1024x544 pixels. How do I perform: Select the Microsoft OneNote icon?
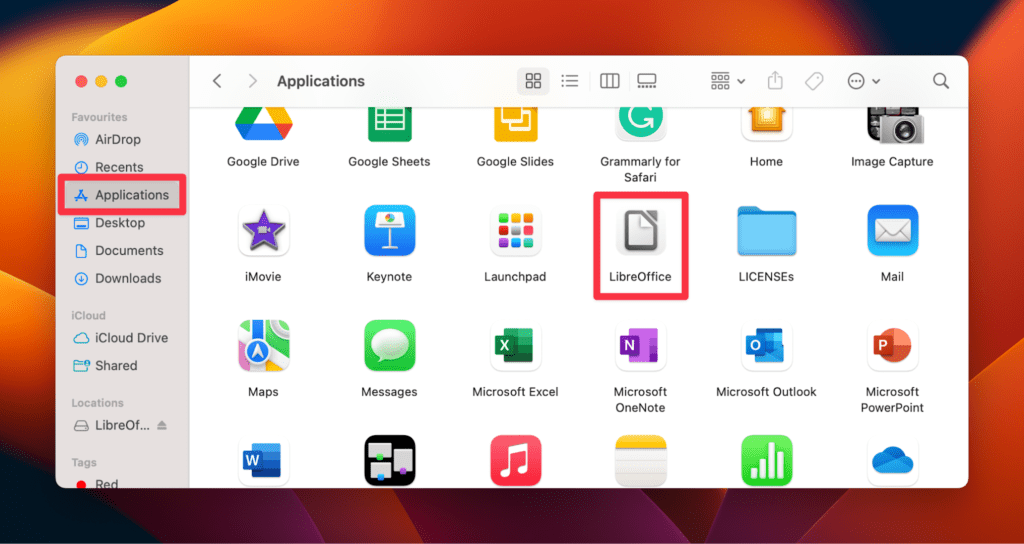point(640,345)
